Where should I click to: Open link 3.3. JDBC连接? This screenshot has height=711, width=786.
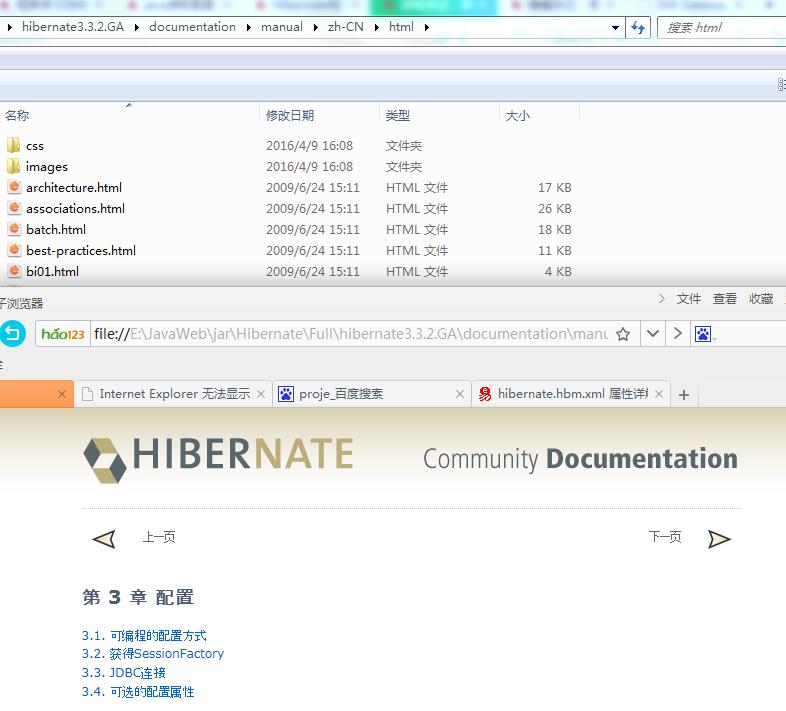tap(123, 673)
